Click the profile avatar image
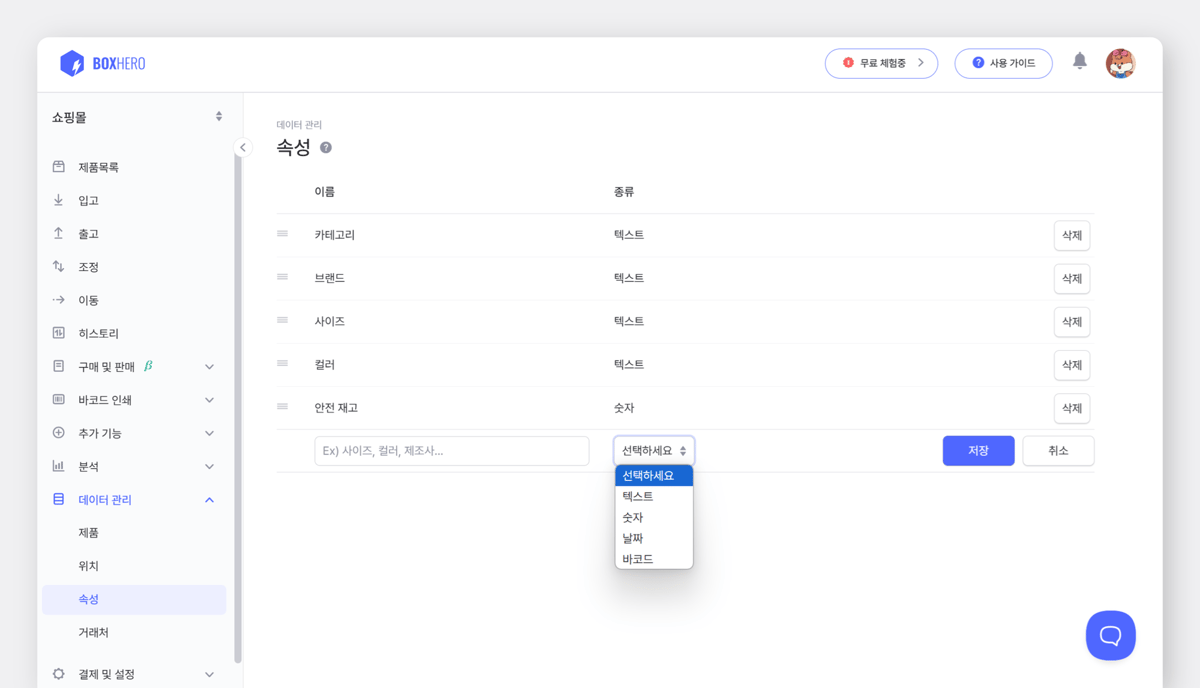 (1121, 62)
